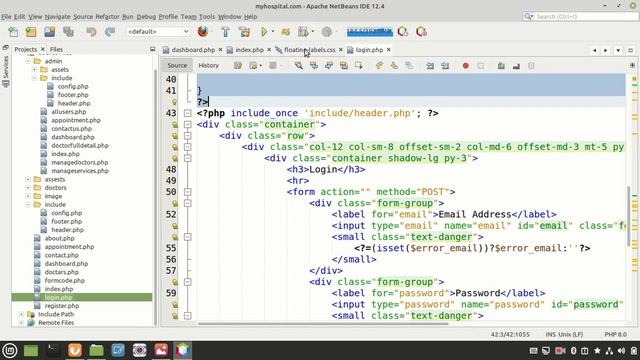Click Shift Line Left icon
Viewport: 640px width, 360px height.
(x=430, y=65)
